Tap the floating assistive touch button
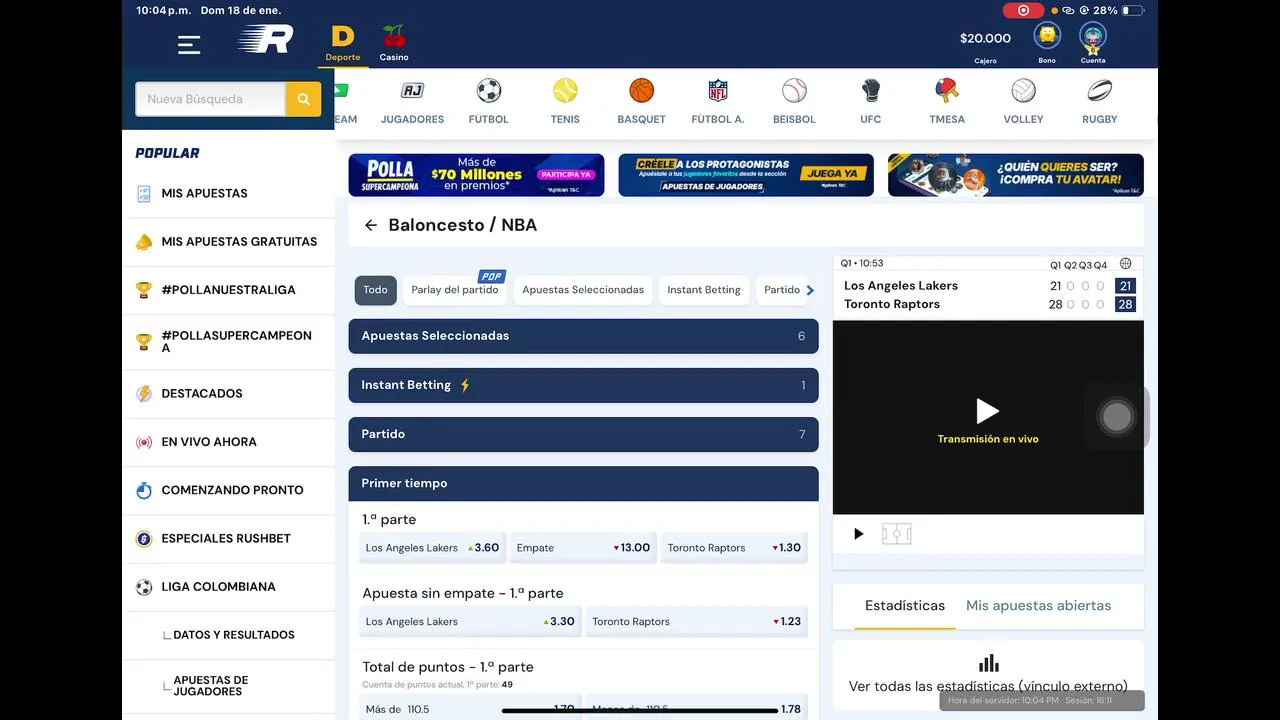 (x=1117, y=417)
